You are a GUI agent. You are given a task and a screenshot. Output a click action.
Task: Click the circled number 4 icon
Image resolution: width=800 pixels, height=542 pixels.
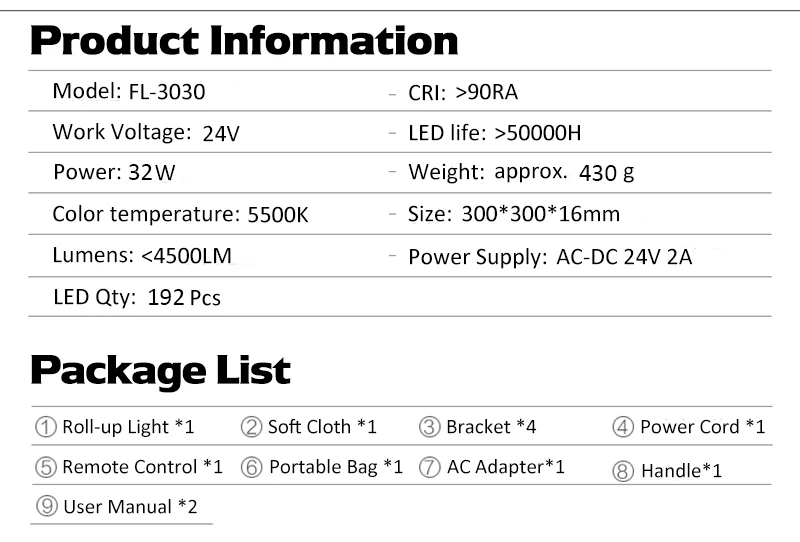click(623, 427)
